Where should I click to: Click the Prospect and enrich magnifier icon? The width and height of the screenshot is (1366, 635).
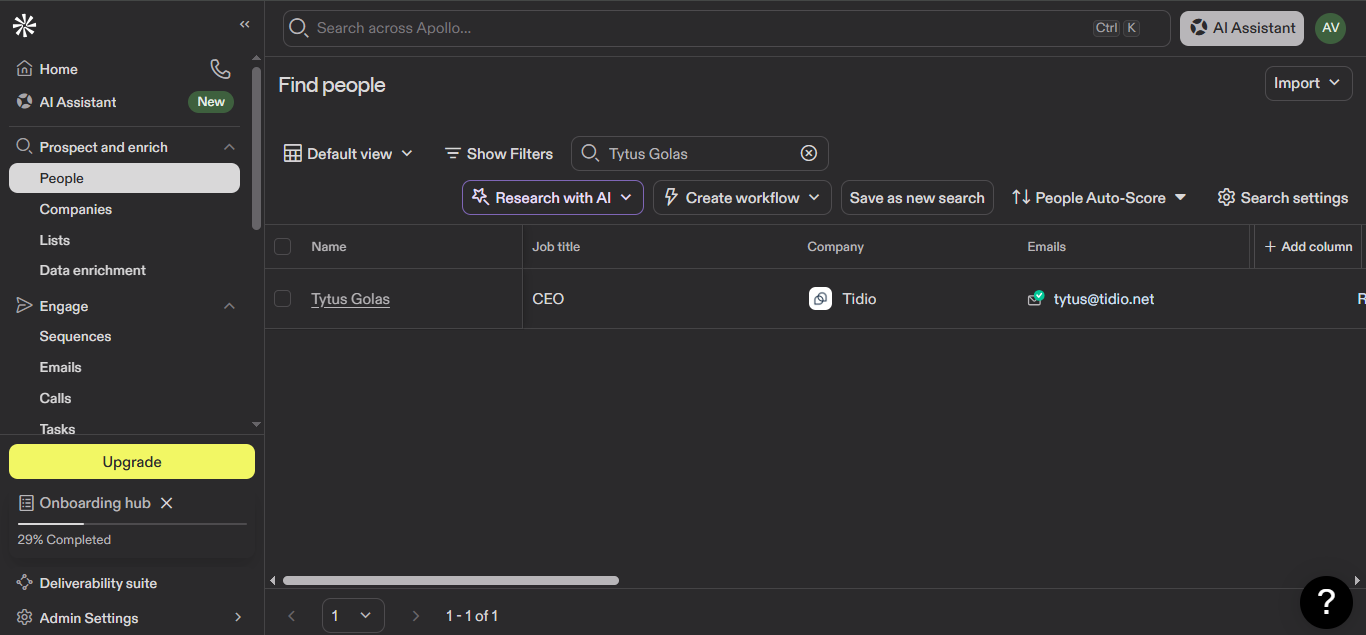pyautogui.click(x=25, y=147)
